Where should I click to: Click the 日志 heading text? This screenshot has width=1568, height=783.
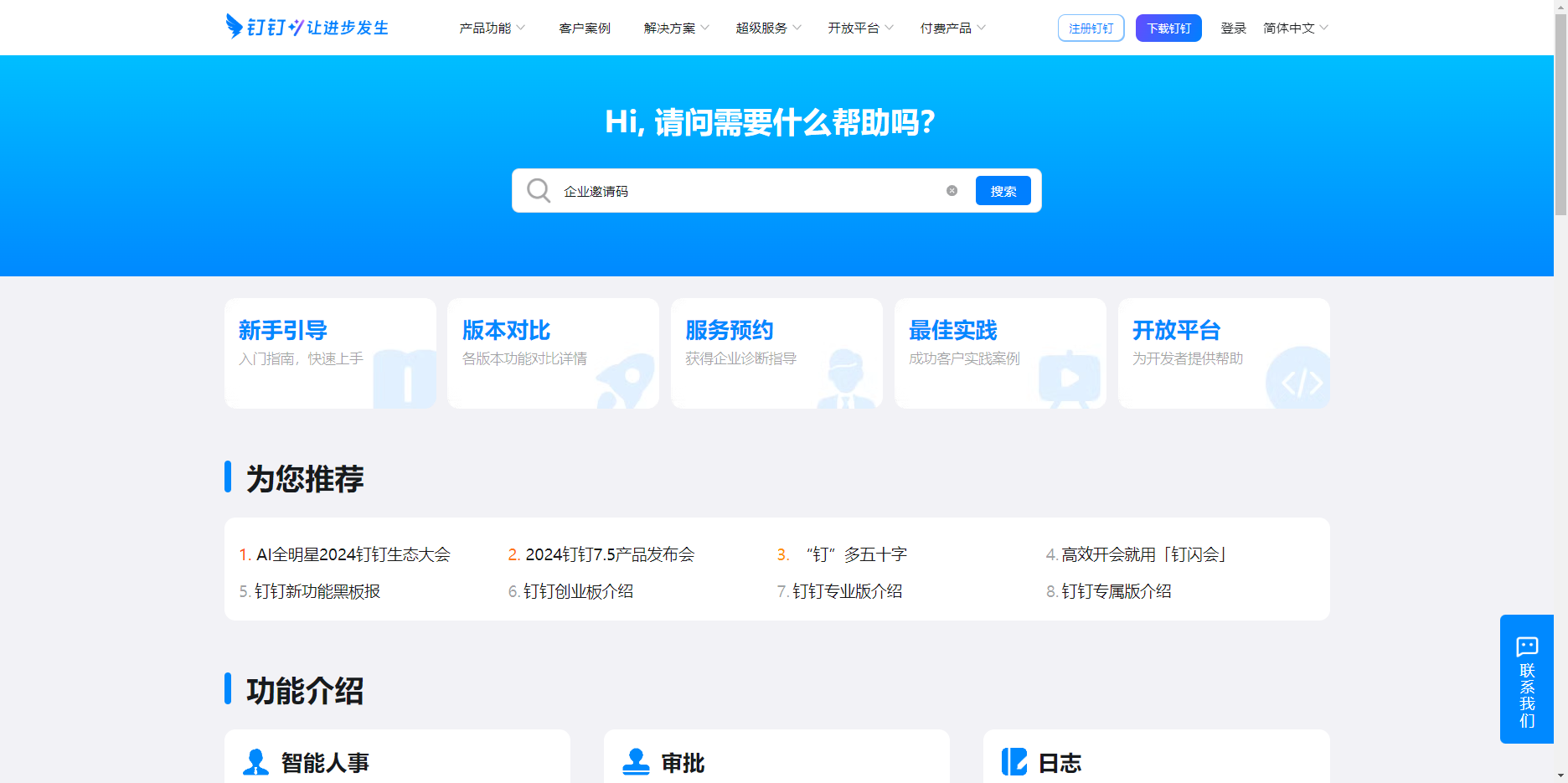click(1060, 763)
